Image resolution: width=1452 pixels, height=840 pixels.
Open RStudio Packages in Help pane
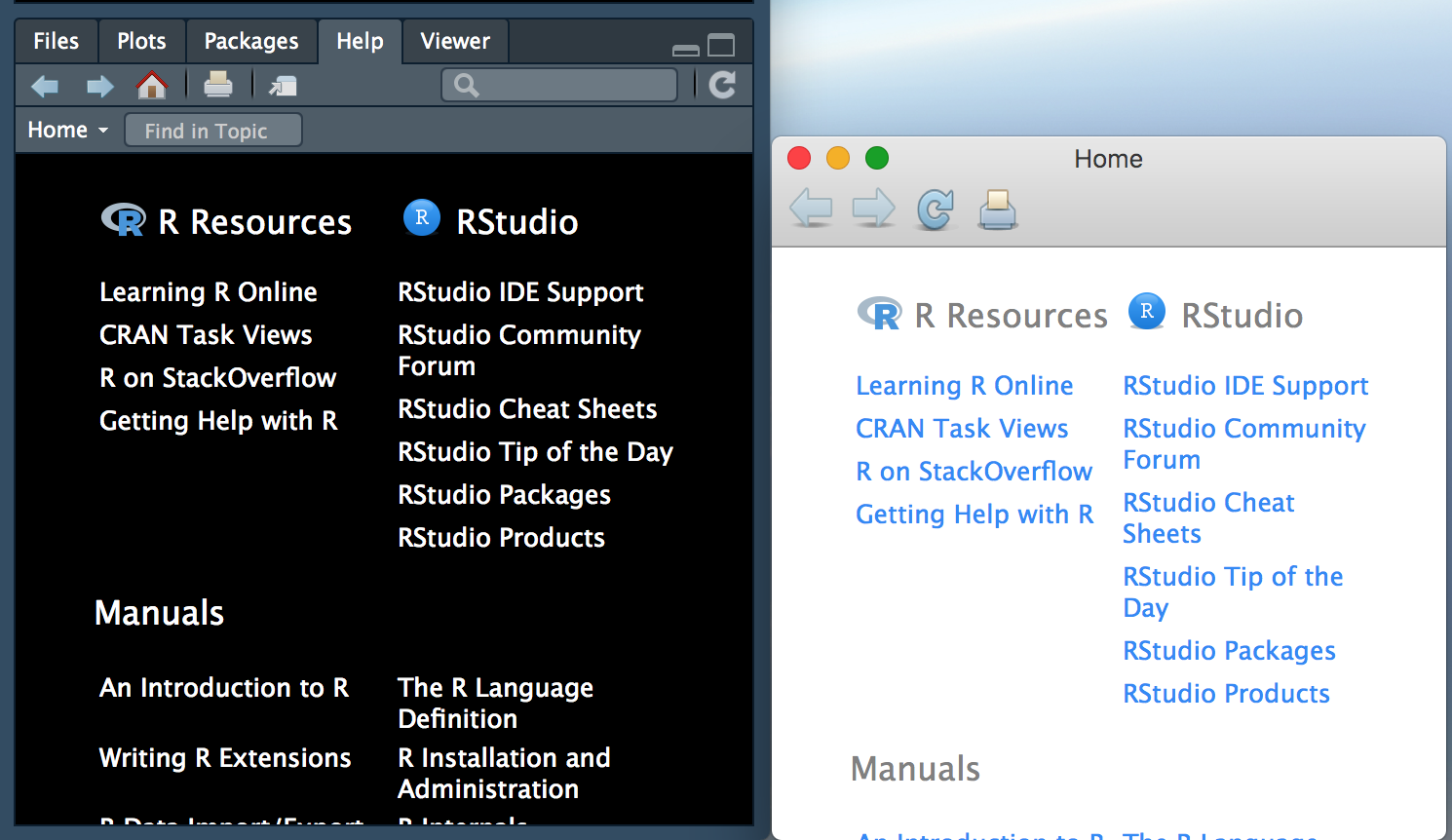click(x=504, y=495)
